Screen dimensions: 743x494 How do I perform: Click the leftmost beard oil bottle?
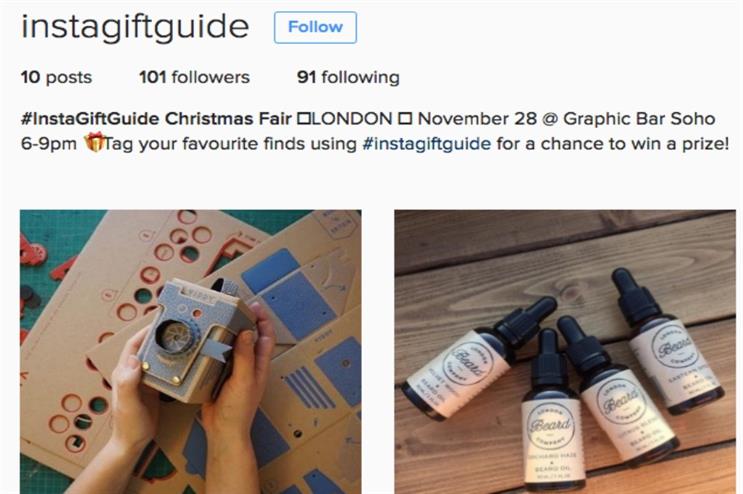point(477,359)
